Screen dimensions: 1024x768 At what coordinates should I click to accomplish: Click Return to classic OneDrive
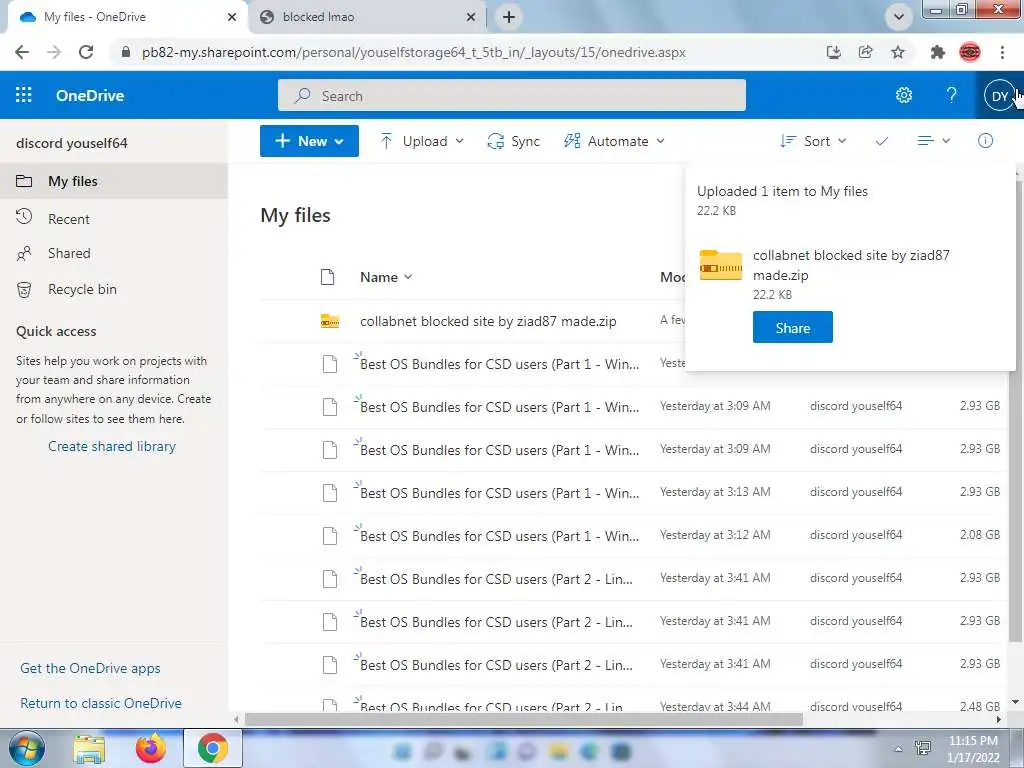[101, 703]
